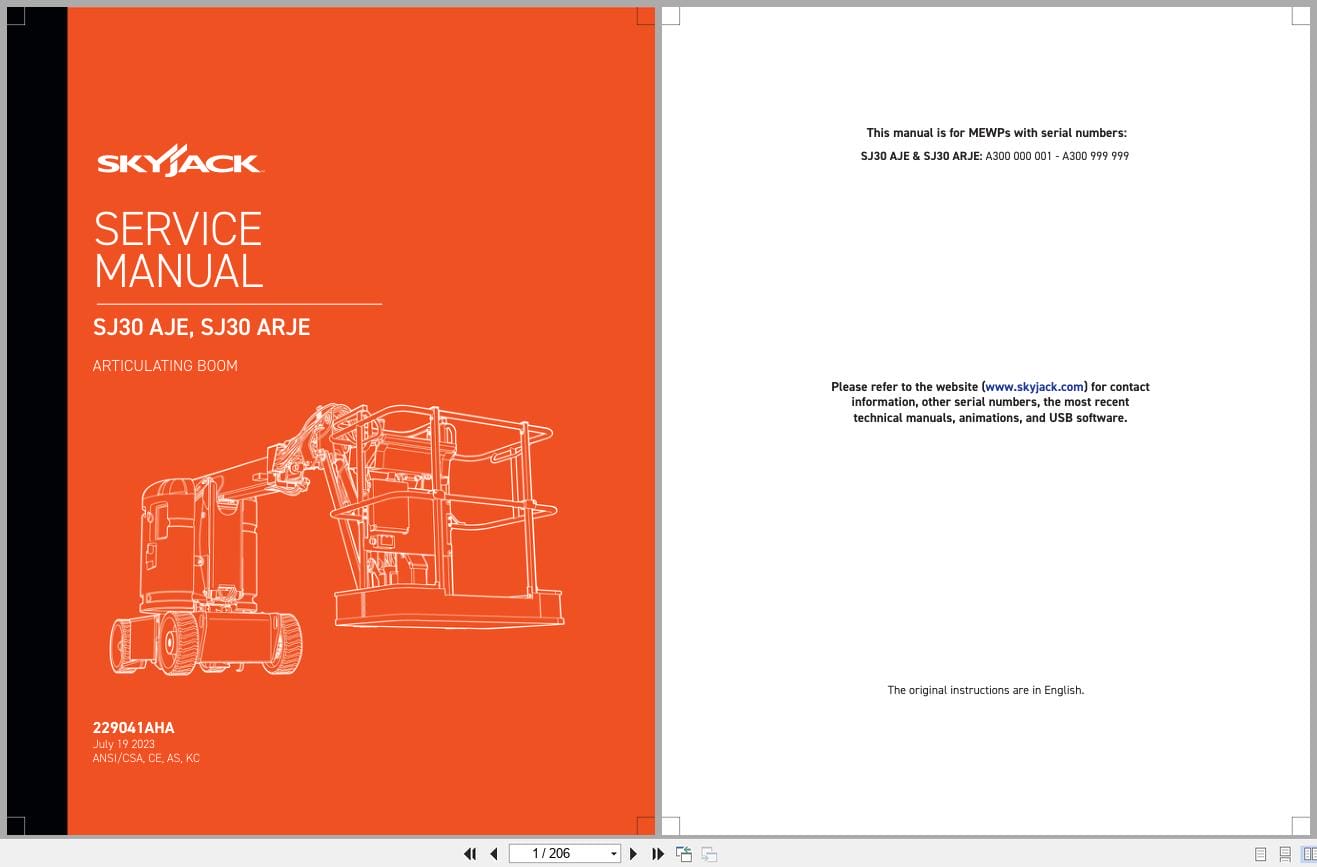Open the page number dropdown list
The height and width of the screenshot is (867, 1317).
pos(612,854)
